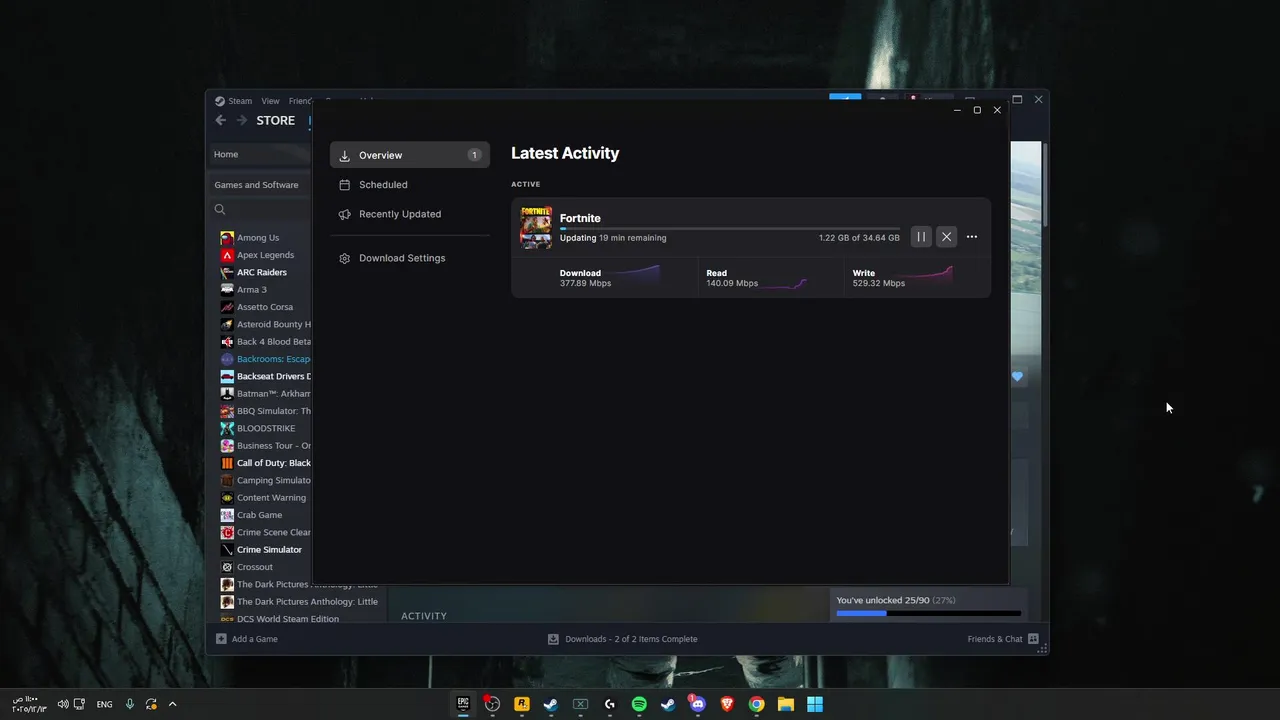This screenshot has height=720, width=1280.
Task: Click the Call of Duty: Black Ops icon
Action: [x=227, y=463]
